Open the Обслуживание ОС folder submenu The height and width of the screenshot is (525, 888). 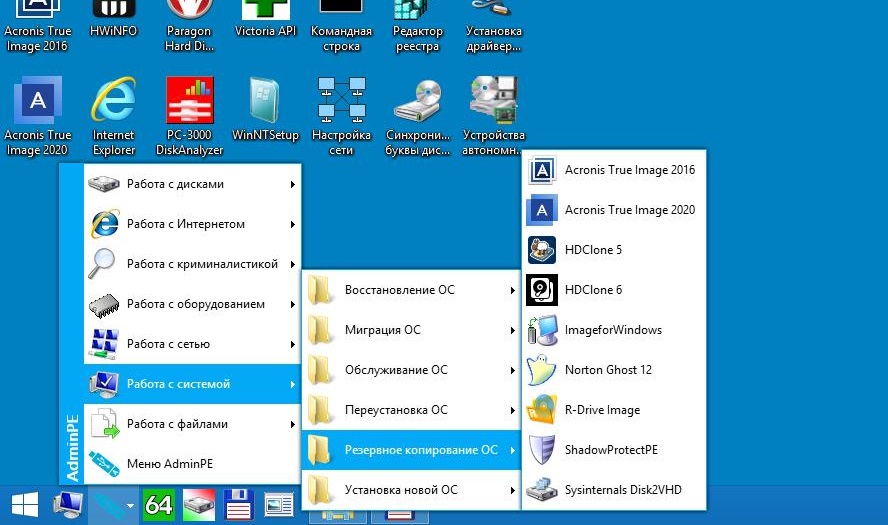(411, 370)
